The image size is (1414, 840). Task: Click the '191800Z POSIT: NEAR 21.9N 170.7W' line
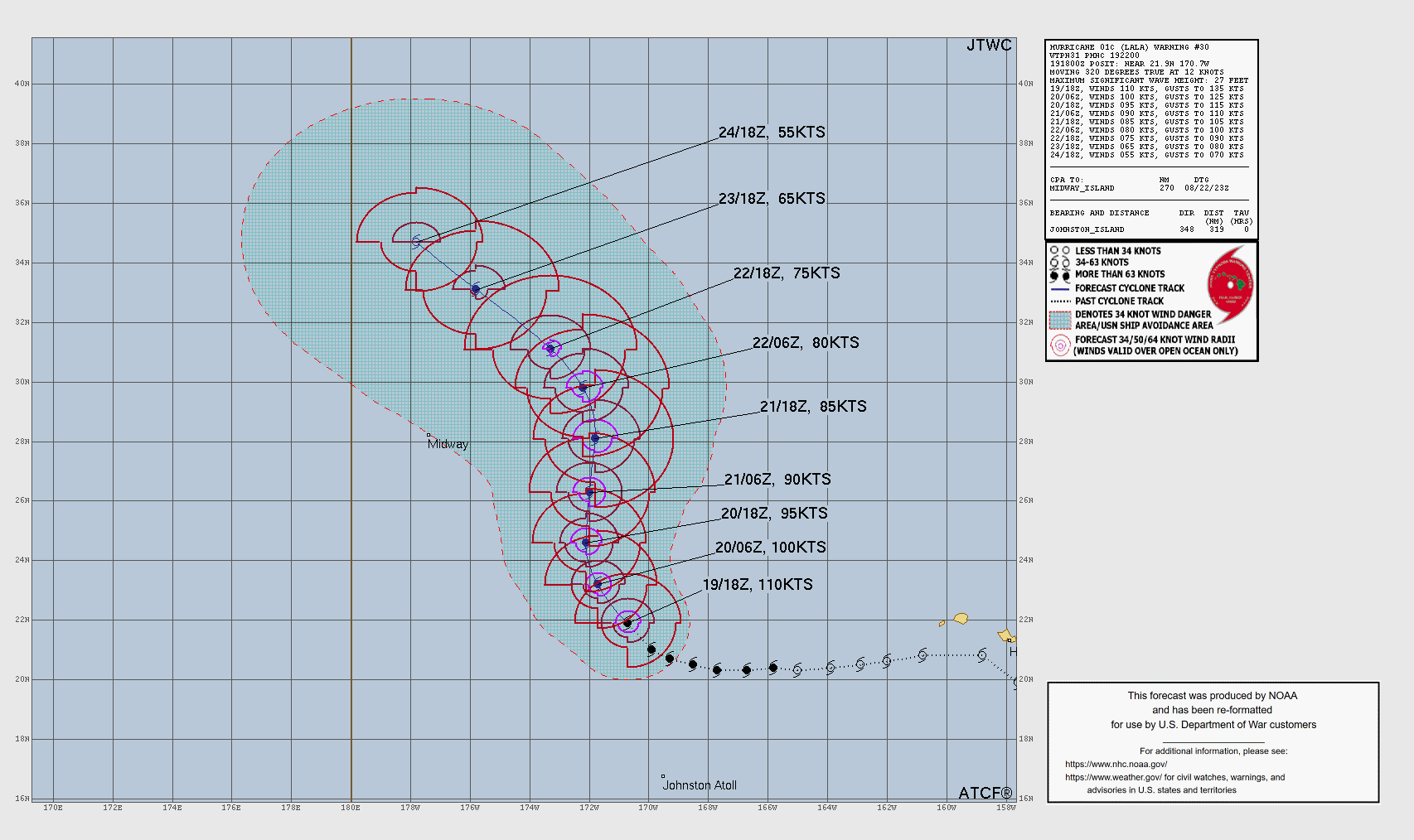tap(1130, 64)
